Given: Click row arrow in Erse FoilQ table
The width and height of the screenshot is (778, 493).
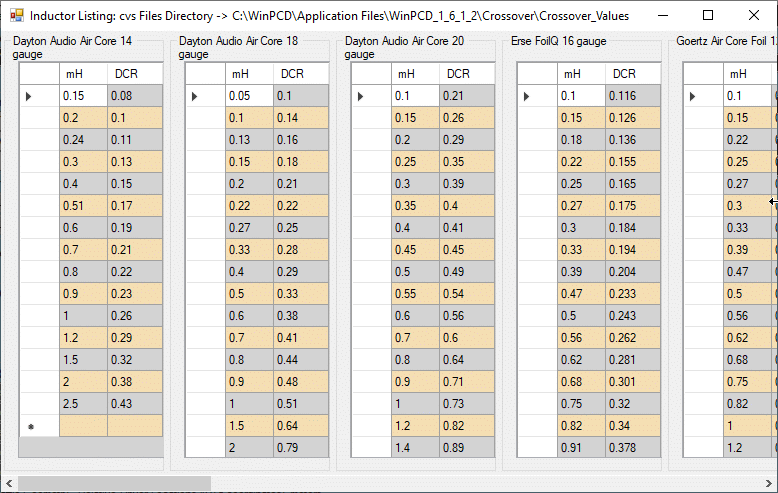Looking at the screenshot, I should click(x=527, y=96).
